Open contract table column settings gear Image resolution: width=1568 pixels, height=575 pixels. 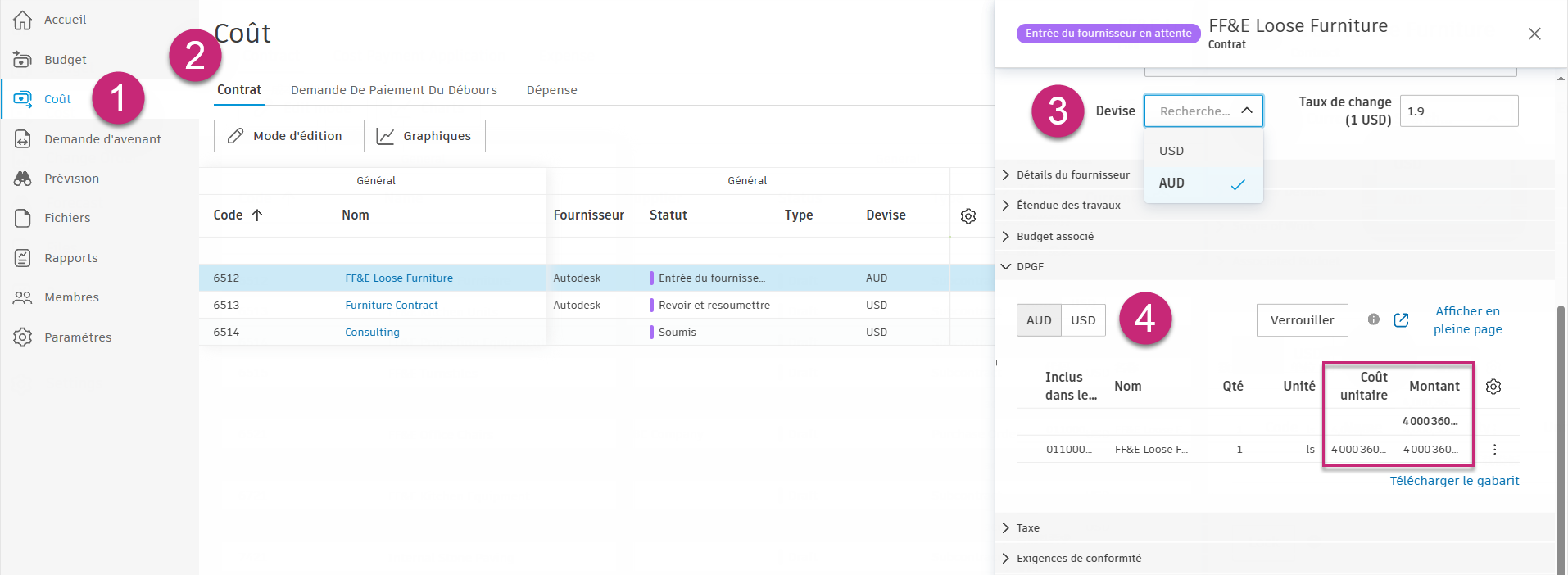[968, 216]
